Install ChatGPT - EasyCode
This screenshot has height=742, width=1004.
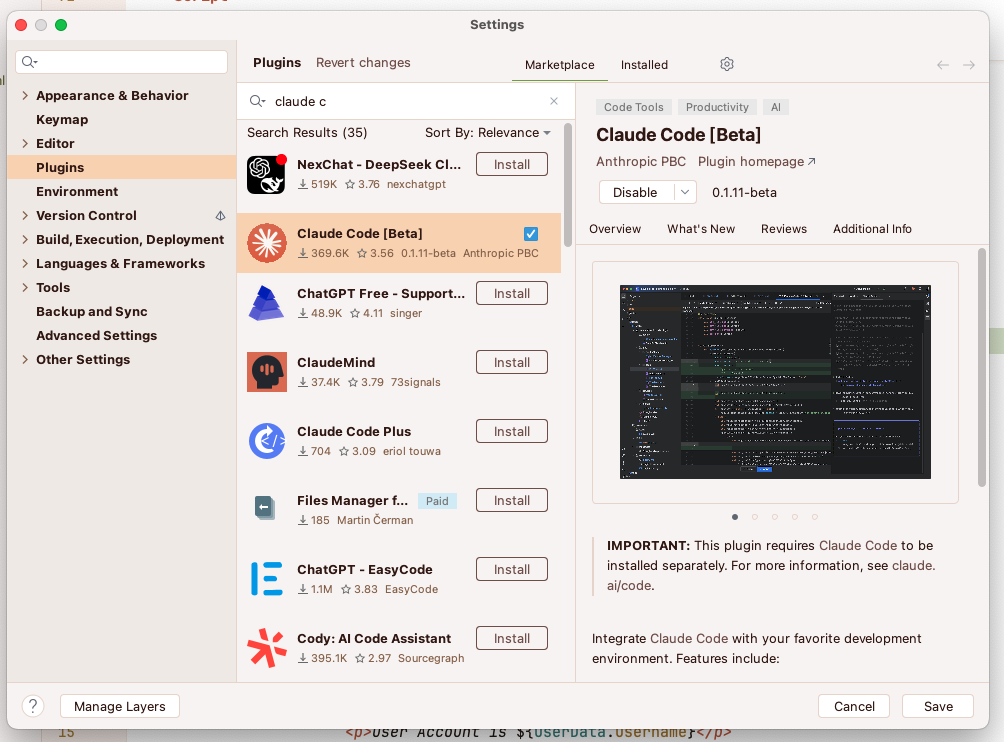pos(512,570)
